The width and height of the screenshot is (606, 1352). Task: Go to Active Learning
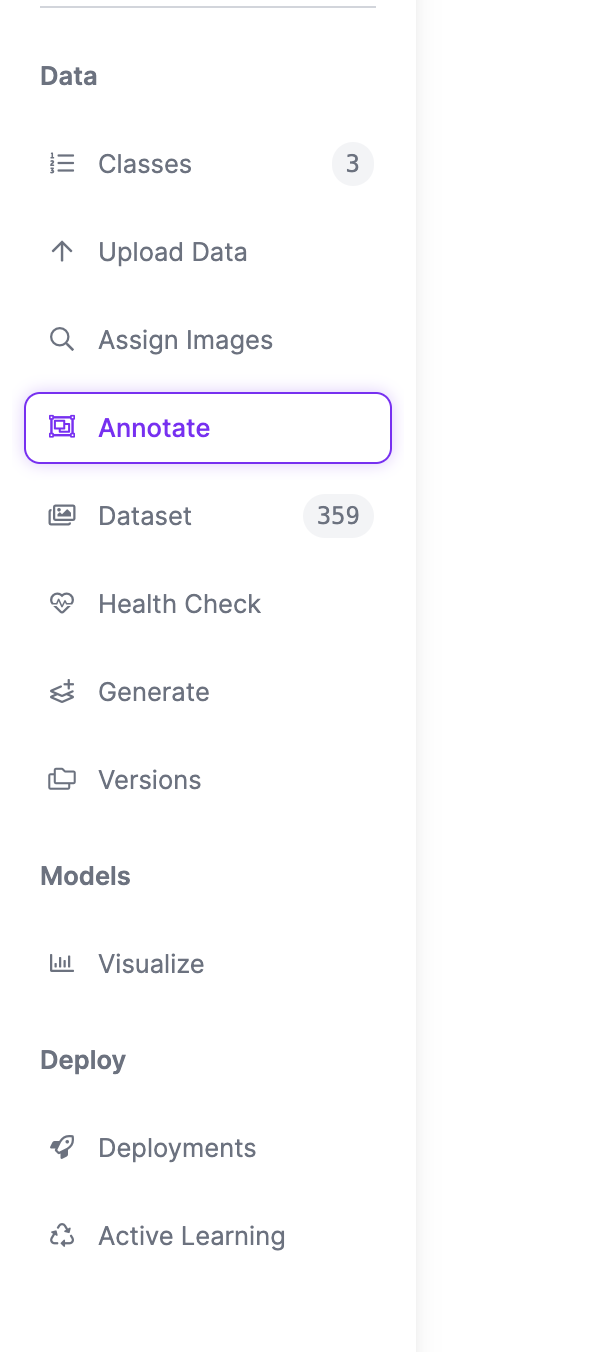pos(191,1235)
